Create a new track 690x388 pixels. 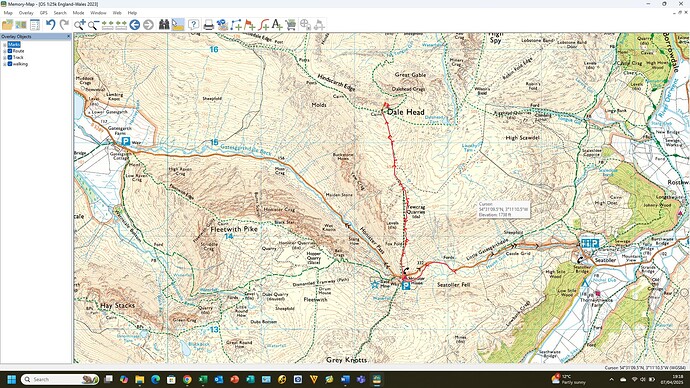point(264,25)
